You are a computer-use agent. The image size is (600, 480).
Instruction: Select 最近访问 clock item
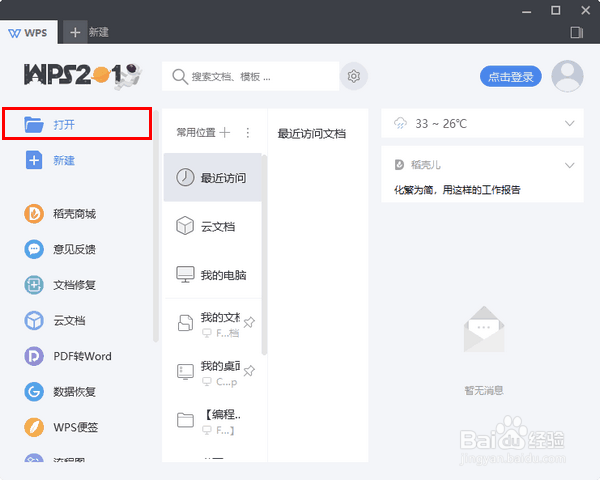coord(212,178)
